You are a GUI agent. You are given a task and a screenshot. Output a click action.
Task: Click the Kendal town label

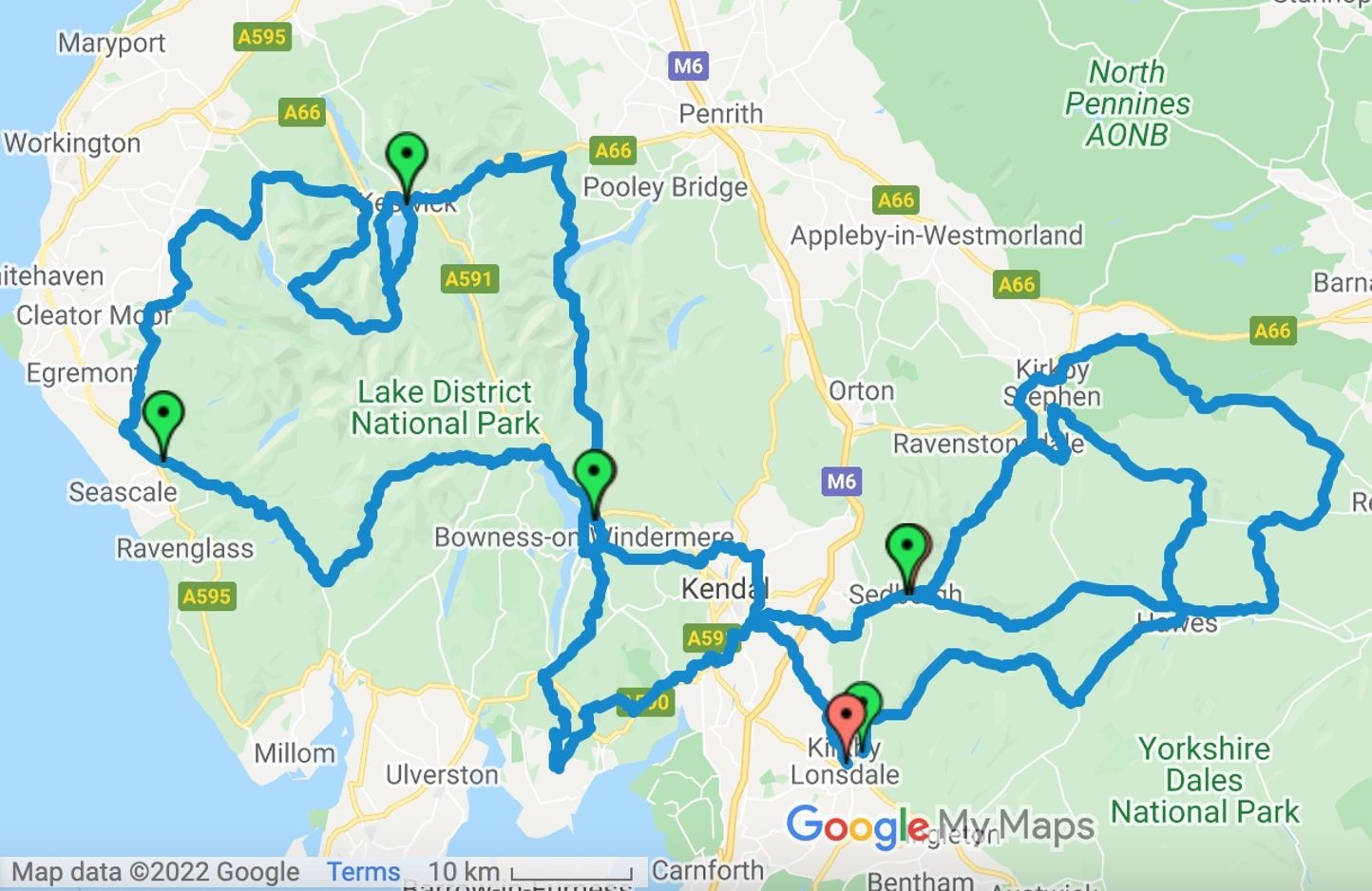[x=724, y=589]
